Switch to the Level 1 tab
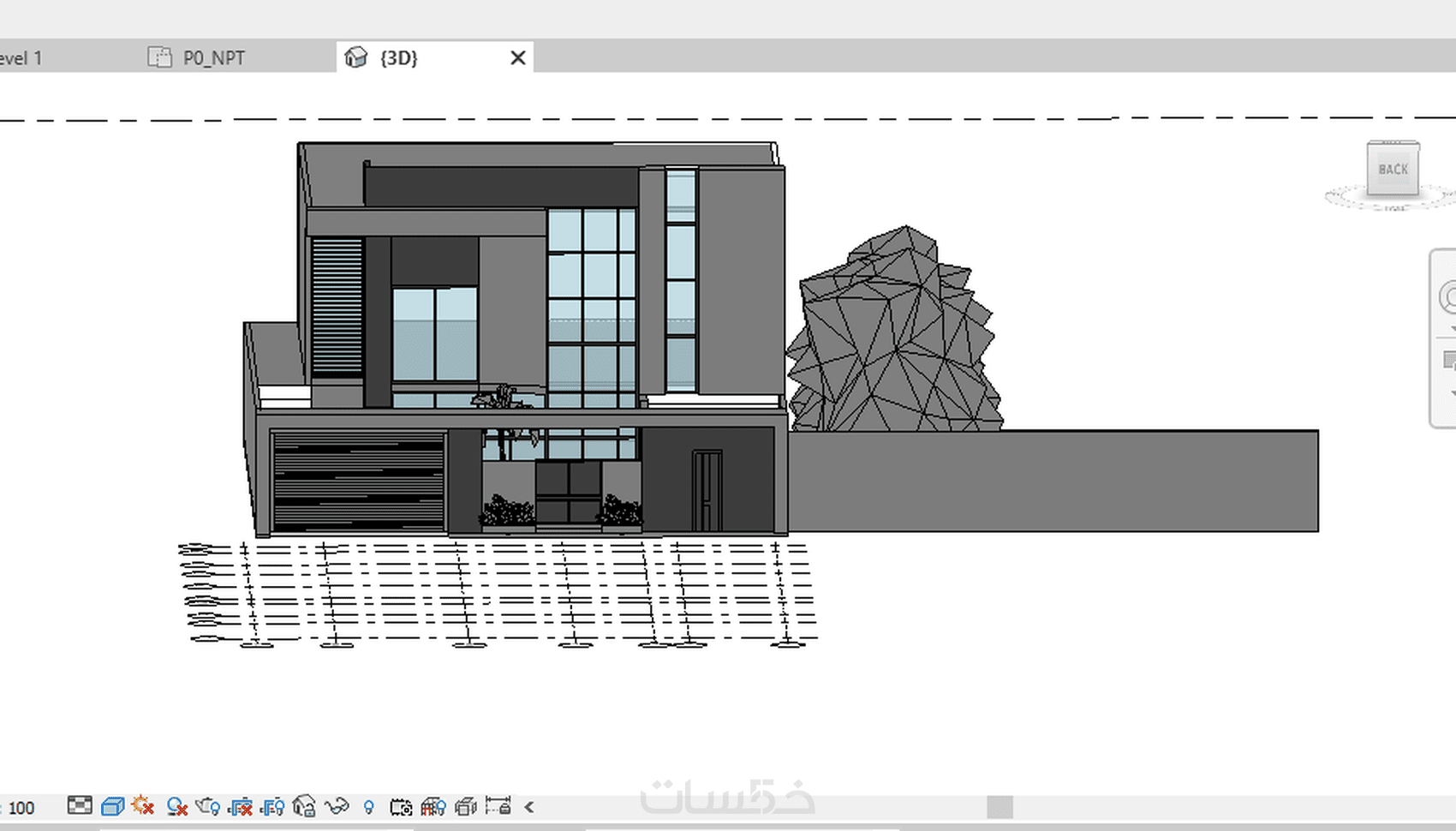Image resolution: width=1456 pixels, height=831 pixels. [x=21, y=57]
